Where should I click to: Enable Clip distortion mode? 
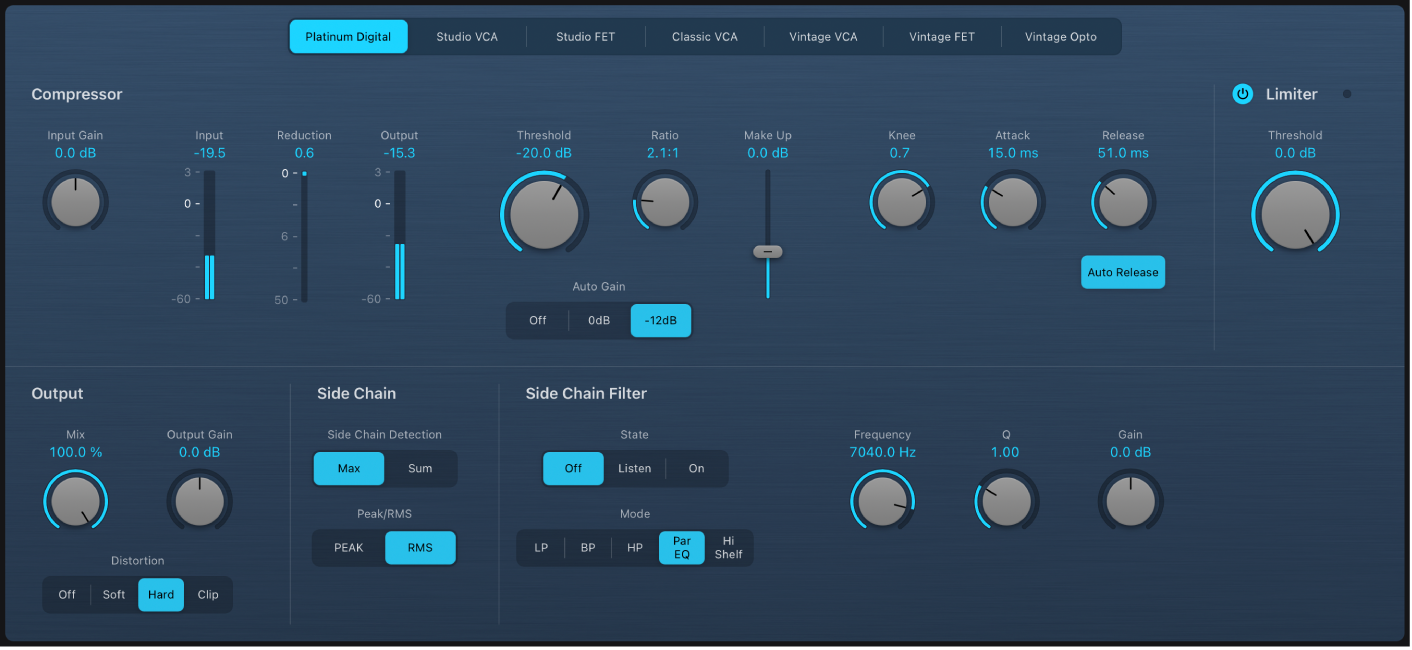click(208, 594)
